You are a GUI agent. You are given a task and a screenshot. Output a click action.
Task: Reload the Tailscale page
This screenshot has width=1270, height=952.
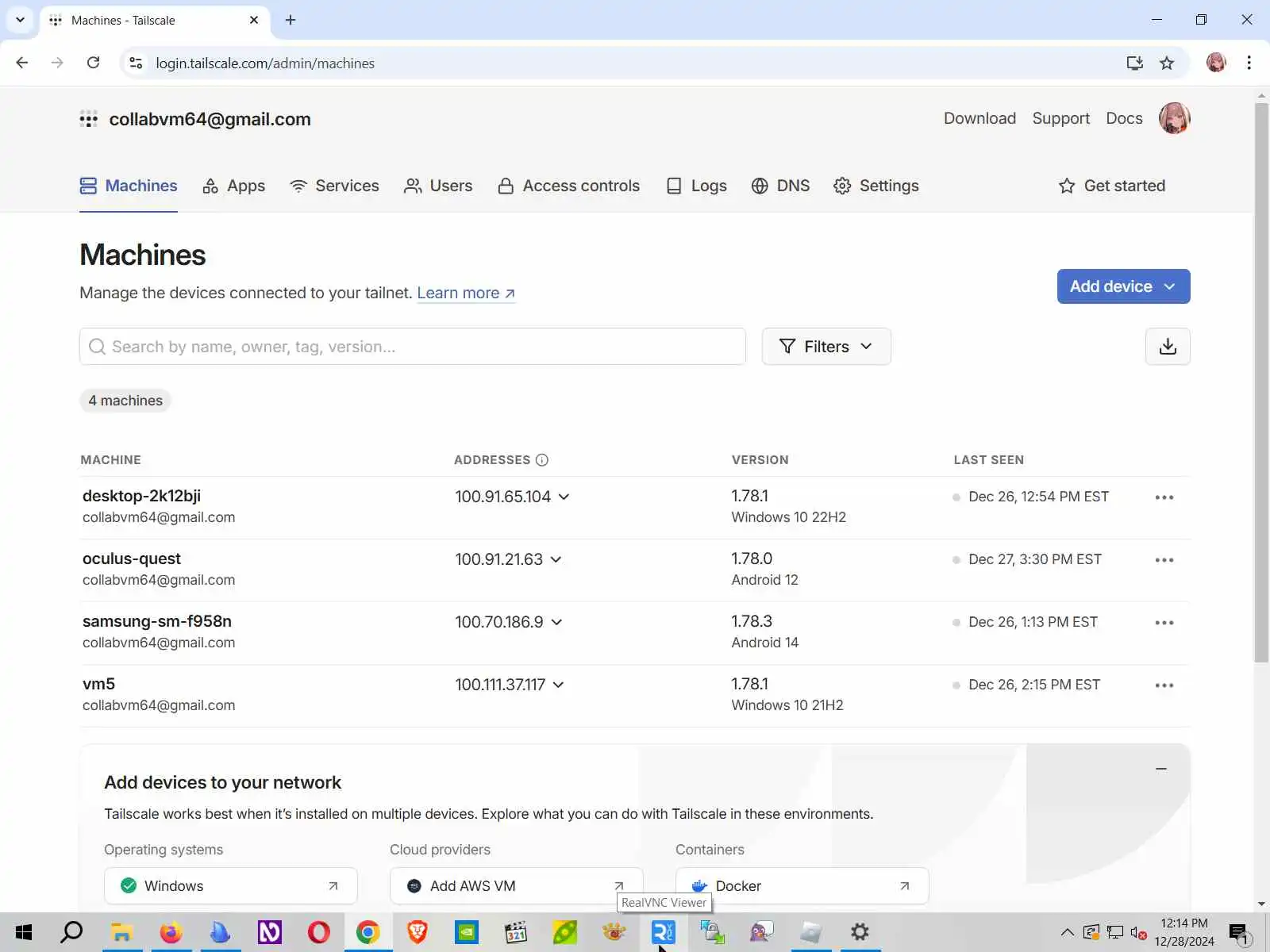pyautogui.click(x=93, y=63)
